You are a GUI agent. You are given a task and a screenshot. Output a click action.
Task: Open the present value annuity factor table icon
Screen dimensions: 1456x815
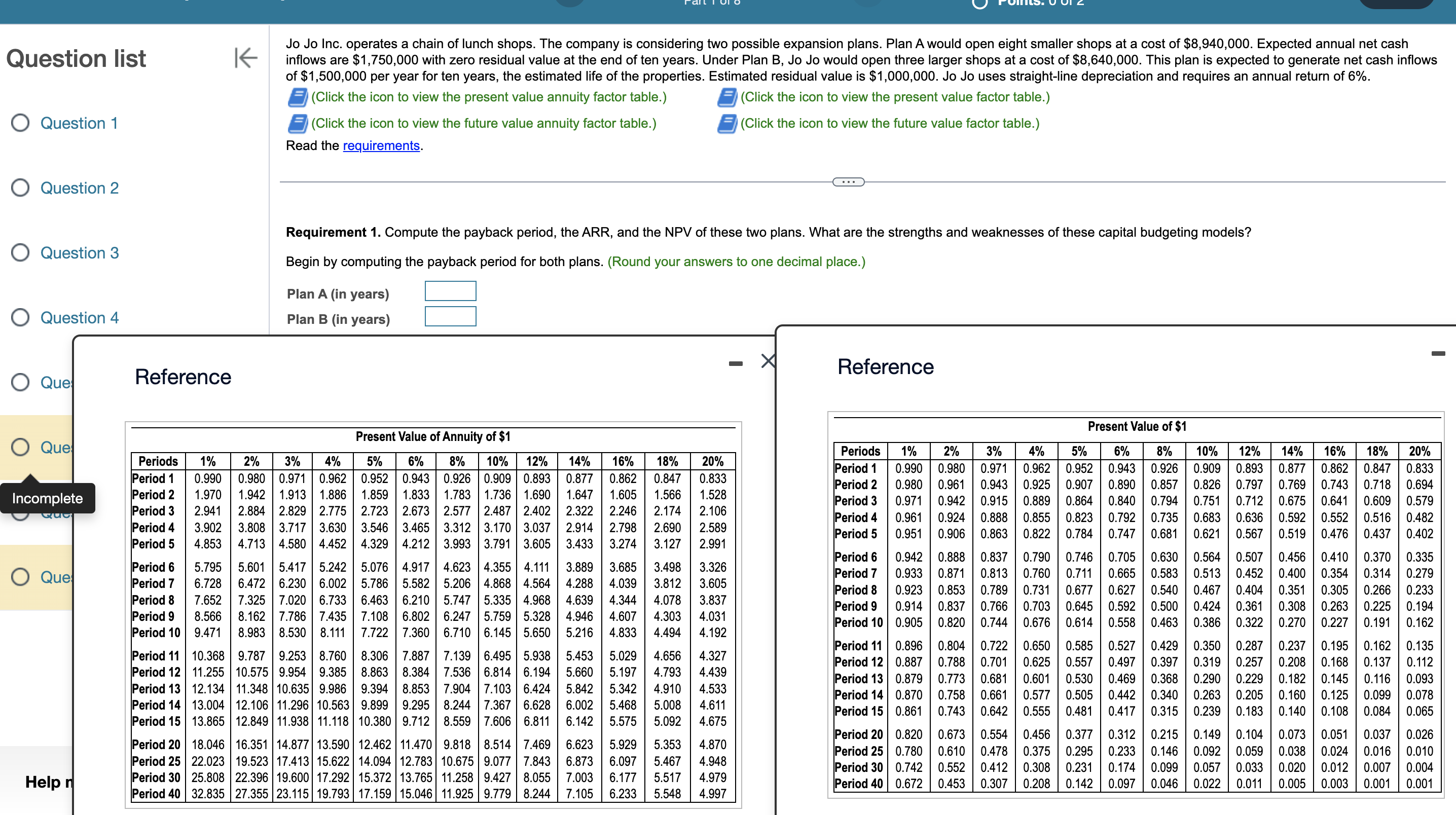(297, 97)
